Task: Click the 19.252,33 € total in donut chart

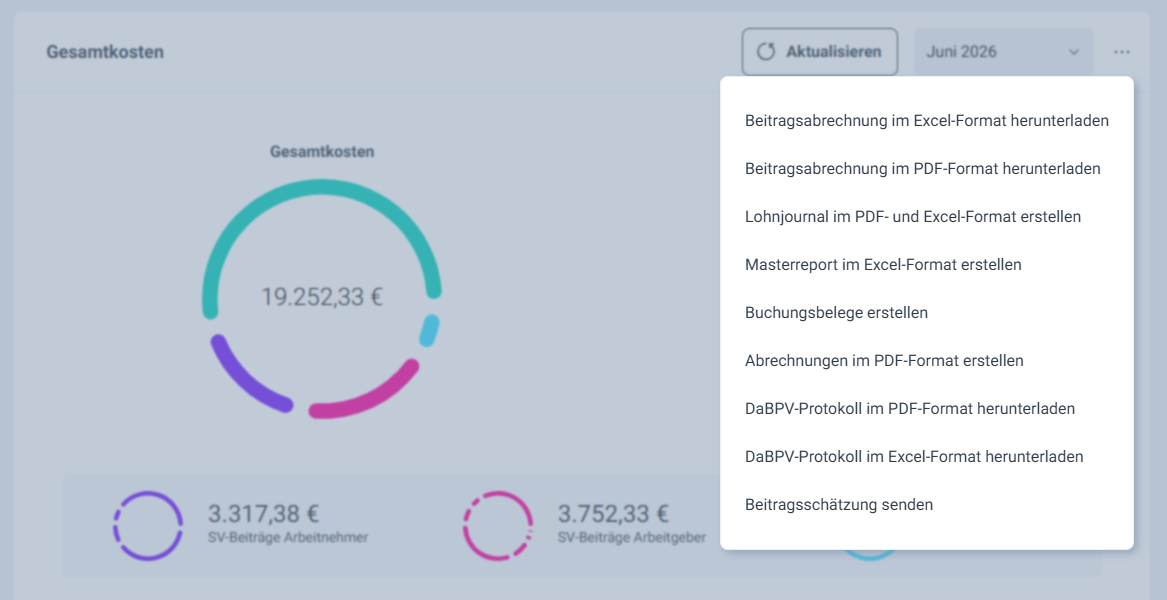Action: pos(322,297)
